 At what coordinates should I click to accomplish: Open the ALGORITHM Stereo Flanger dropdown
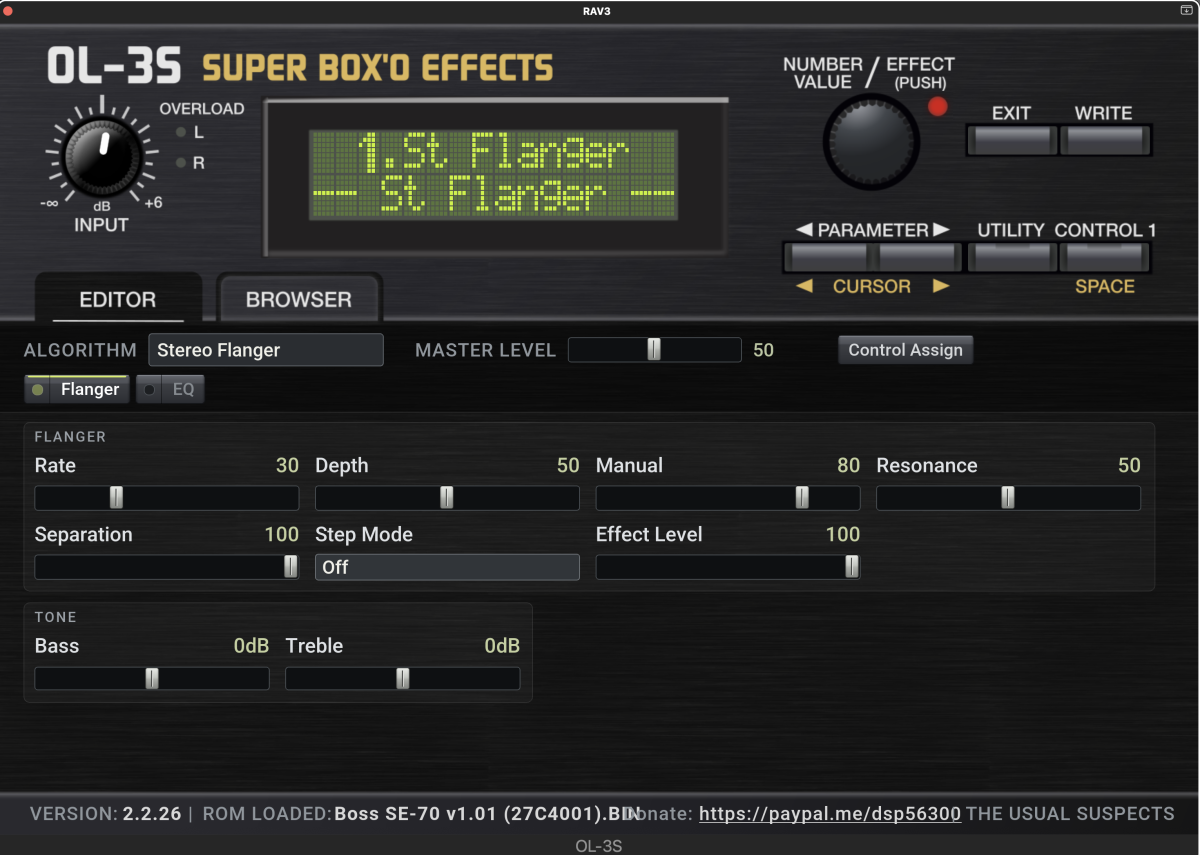(x=266, y=350)
